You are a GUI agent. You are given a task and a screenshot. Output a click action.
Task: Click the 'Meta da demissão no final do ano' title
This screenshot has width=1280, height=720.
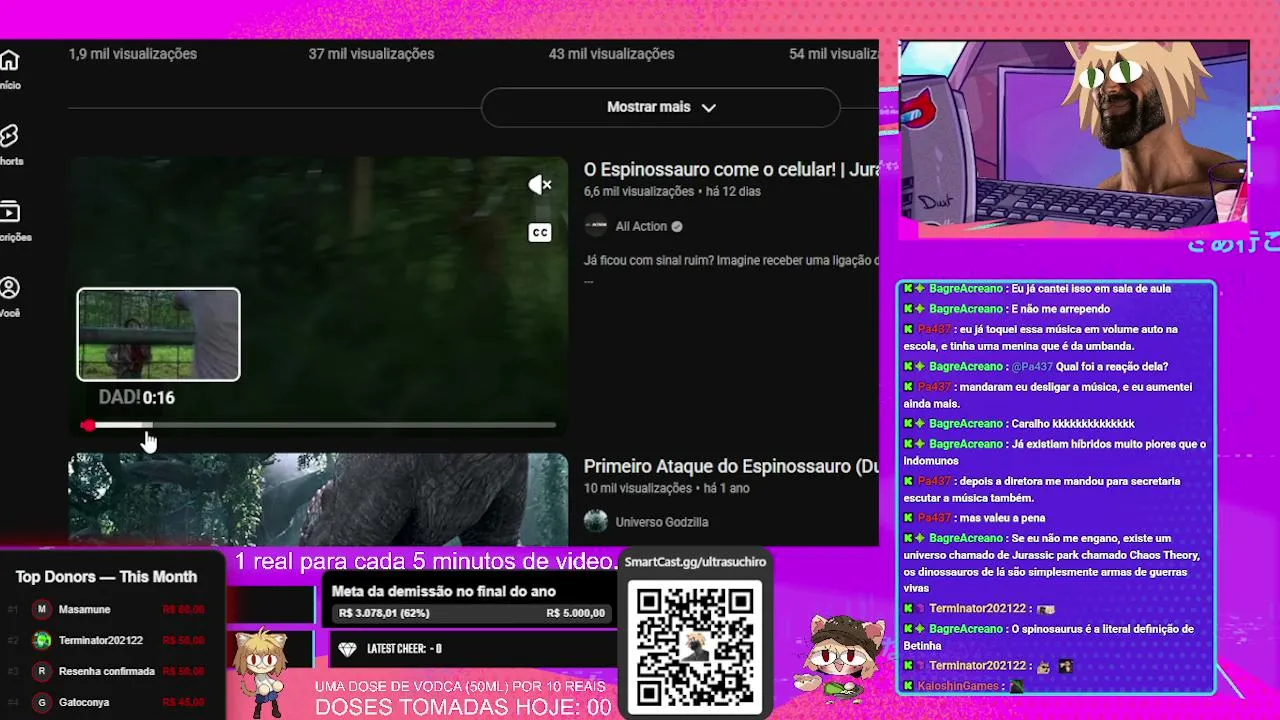point(443,591)
